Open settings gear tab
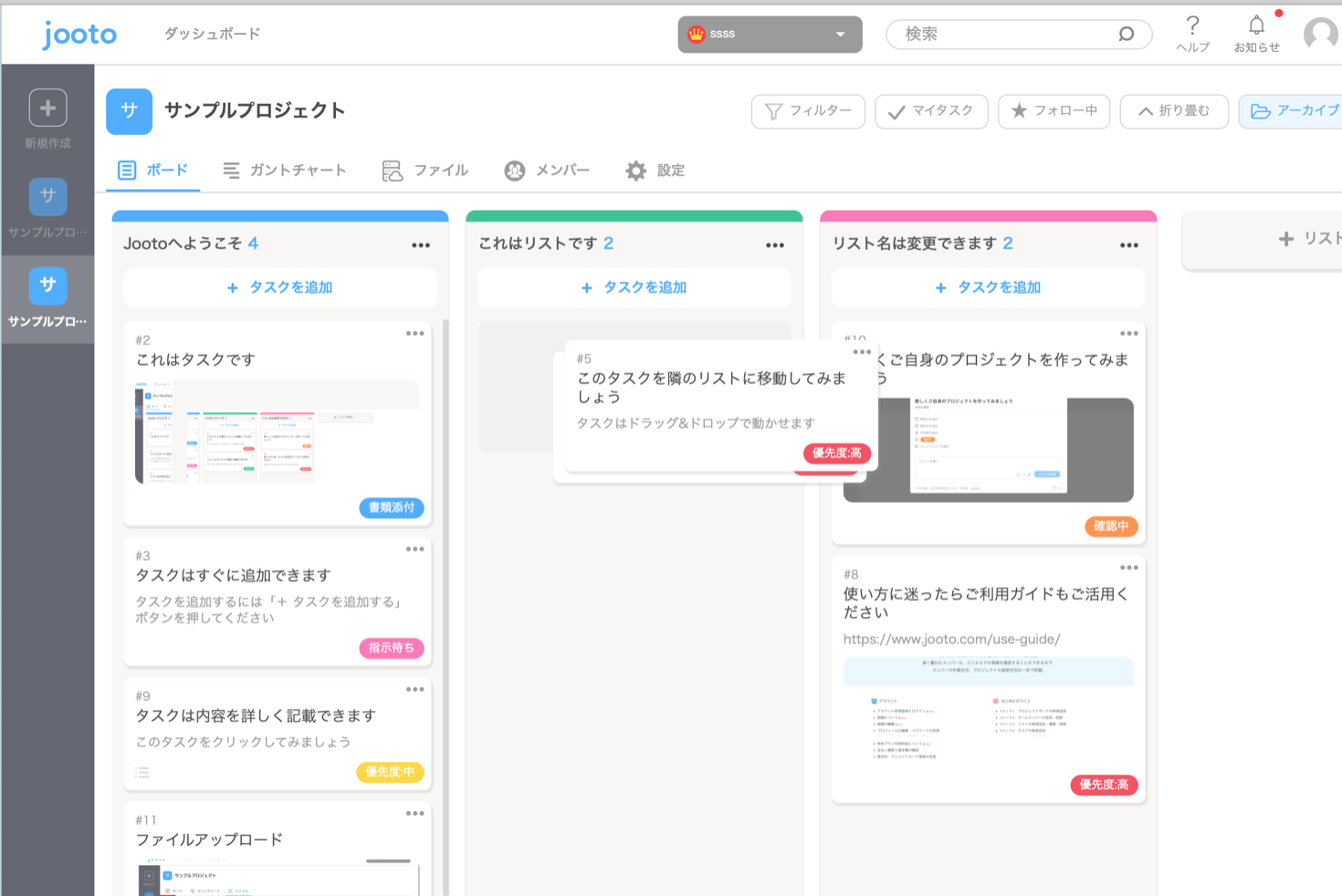Screen dimensions: 1342x896 655,171
